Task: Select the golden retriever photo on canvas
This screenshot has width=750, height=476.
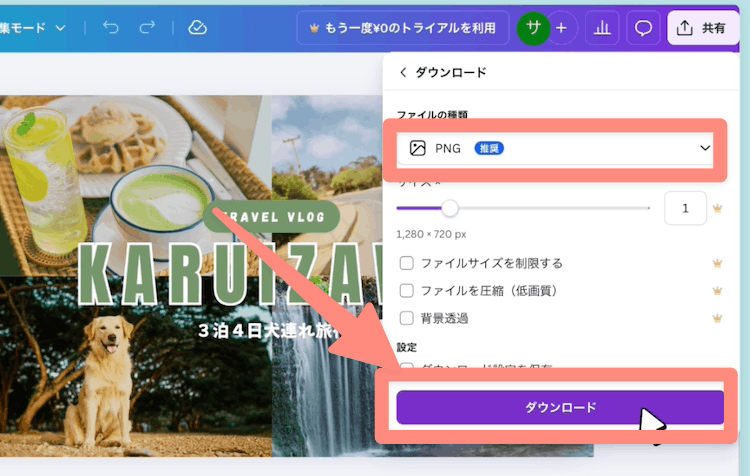Action: (x=136, y=366)
